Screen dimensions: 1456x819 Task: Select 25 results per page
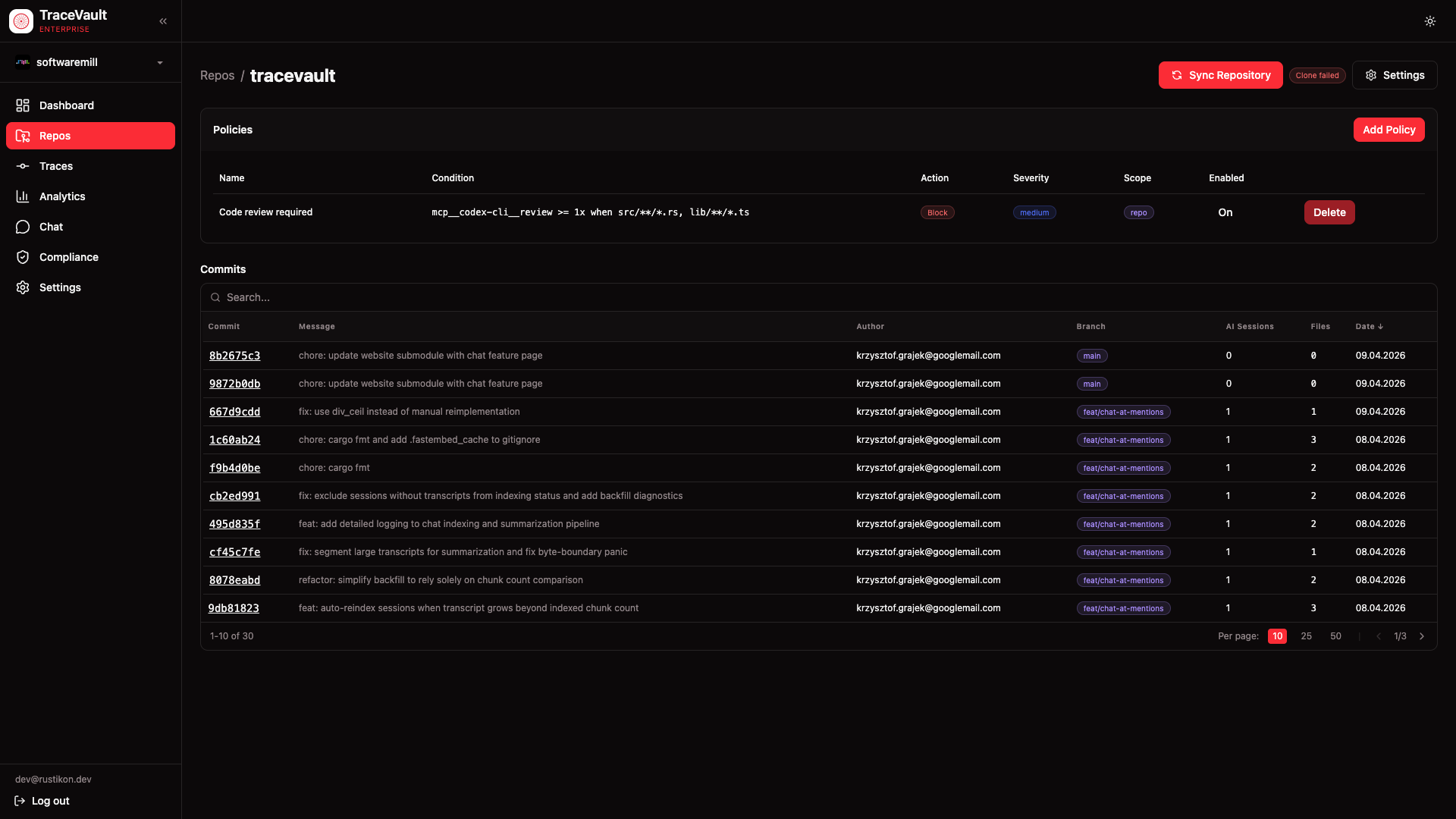pos(1306,636)
